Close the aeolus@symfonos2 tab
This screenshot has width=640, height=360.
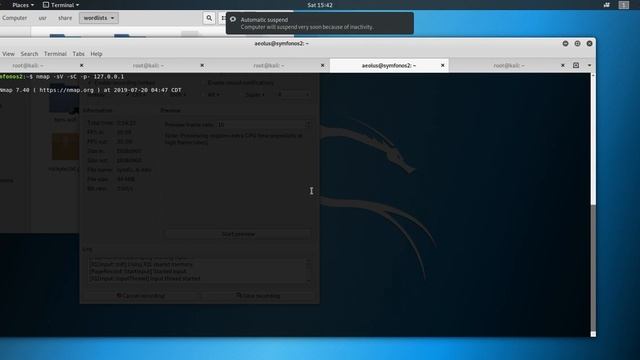[442, 65]
